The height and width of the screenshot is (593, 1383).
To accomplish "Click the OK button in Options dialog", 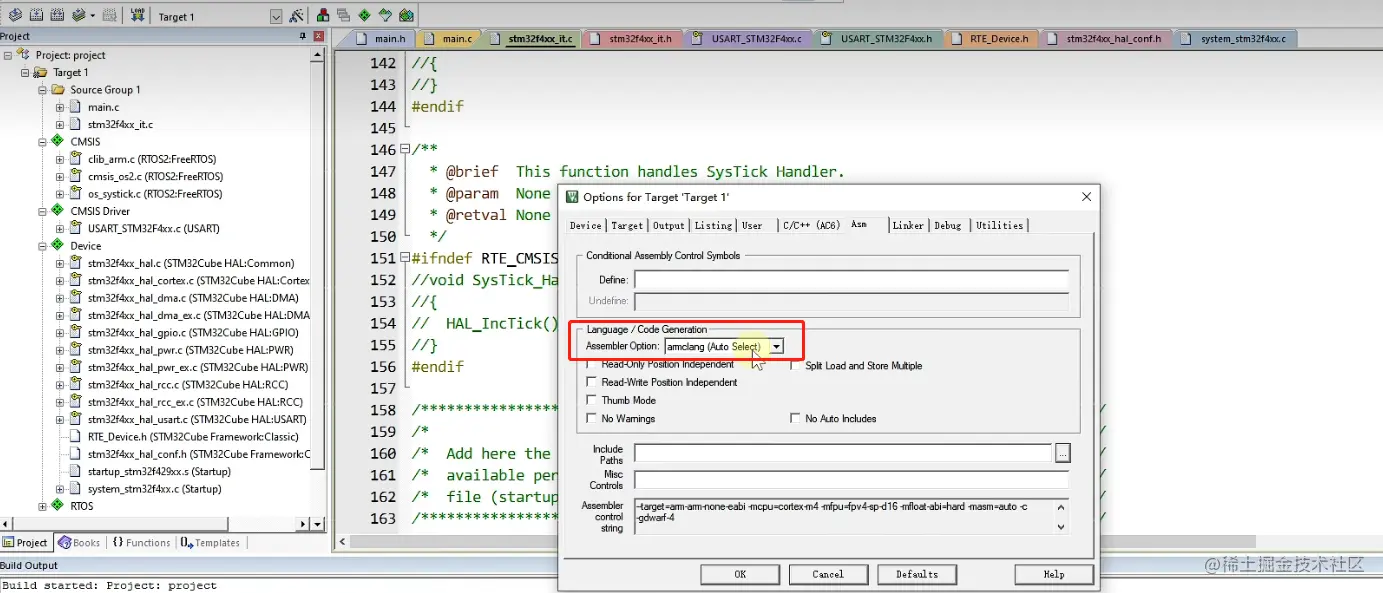I will tap(740, 574).
